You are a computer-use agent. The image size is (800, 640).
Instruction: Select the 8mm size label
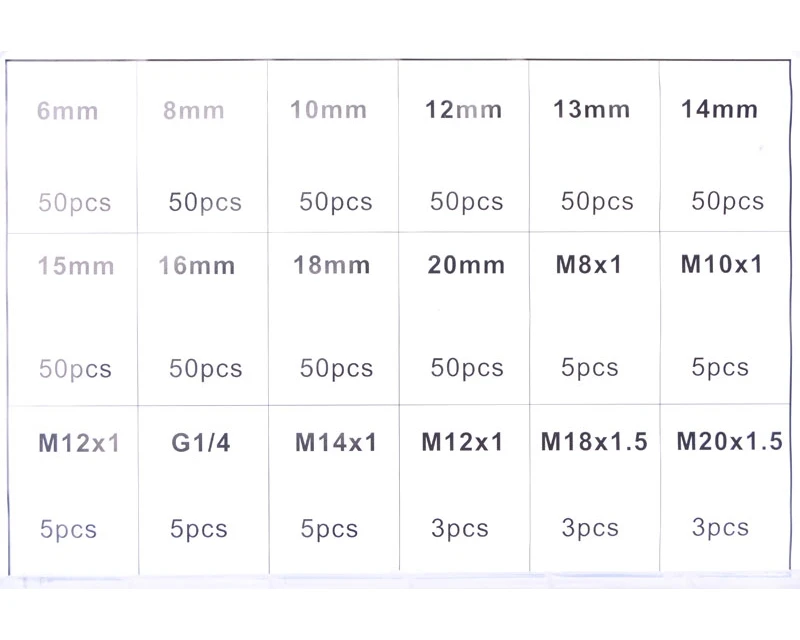pyautogui.click(x=194, y=110)
